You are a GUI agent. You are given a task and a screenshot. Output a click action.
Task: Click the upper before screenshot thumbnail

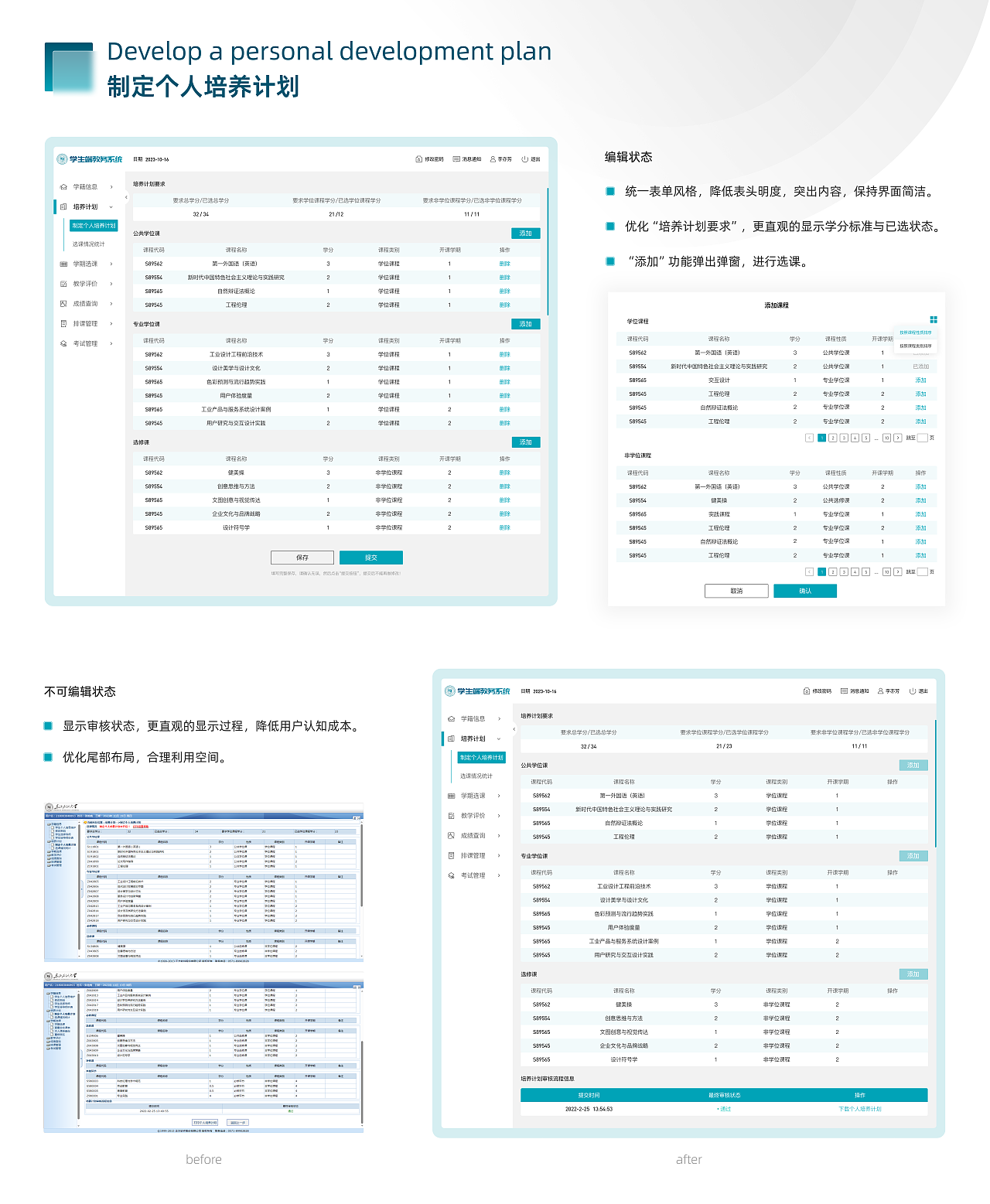[203, 882]
